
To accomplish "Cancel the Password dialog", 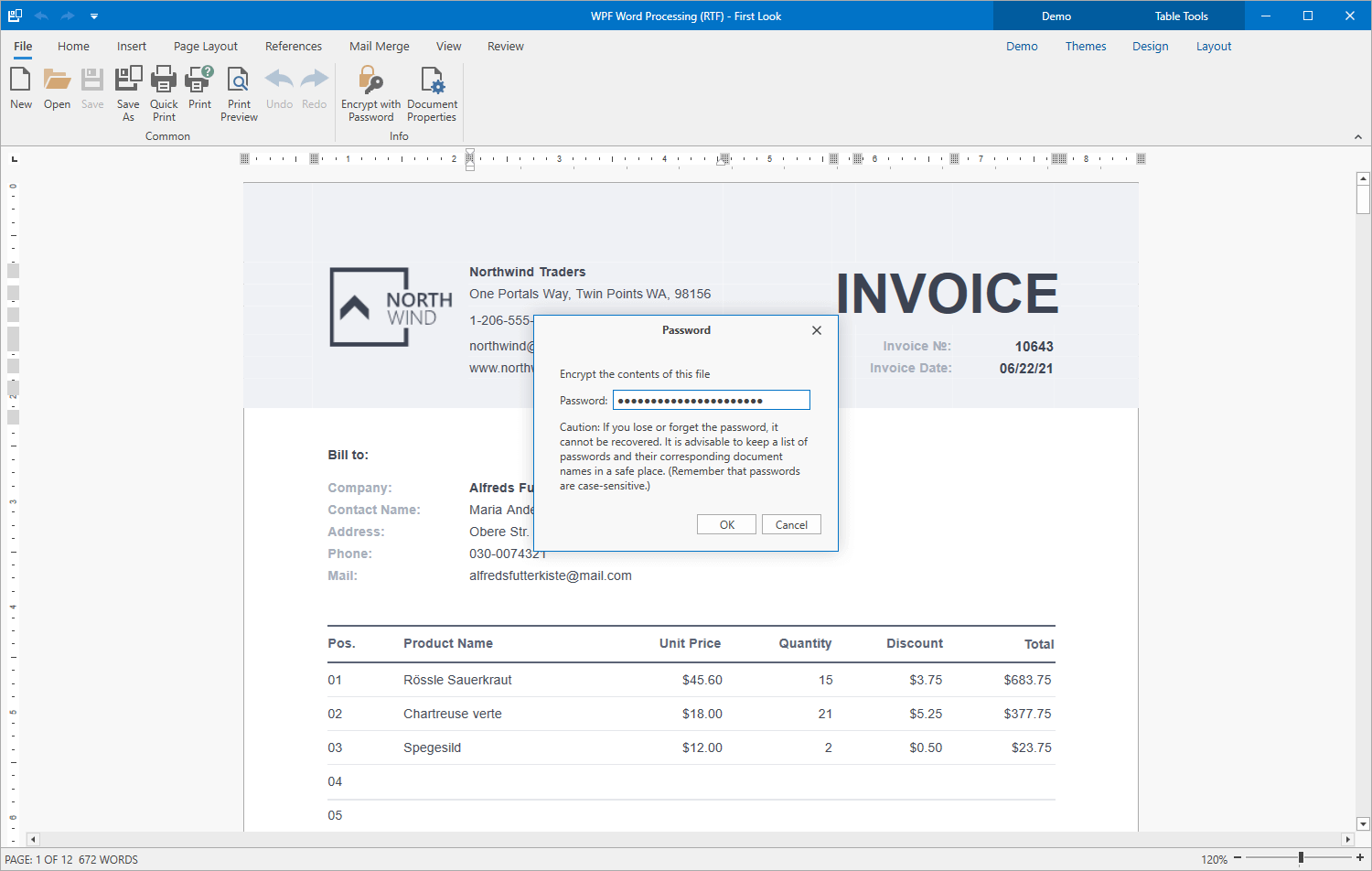I will (x=790, y=524).
